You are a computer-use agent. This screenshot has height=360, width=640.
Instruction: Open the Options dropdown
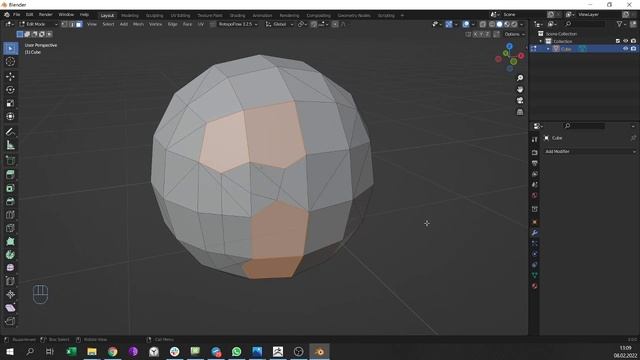(x=514, y=34)
